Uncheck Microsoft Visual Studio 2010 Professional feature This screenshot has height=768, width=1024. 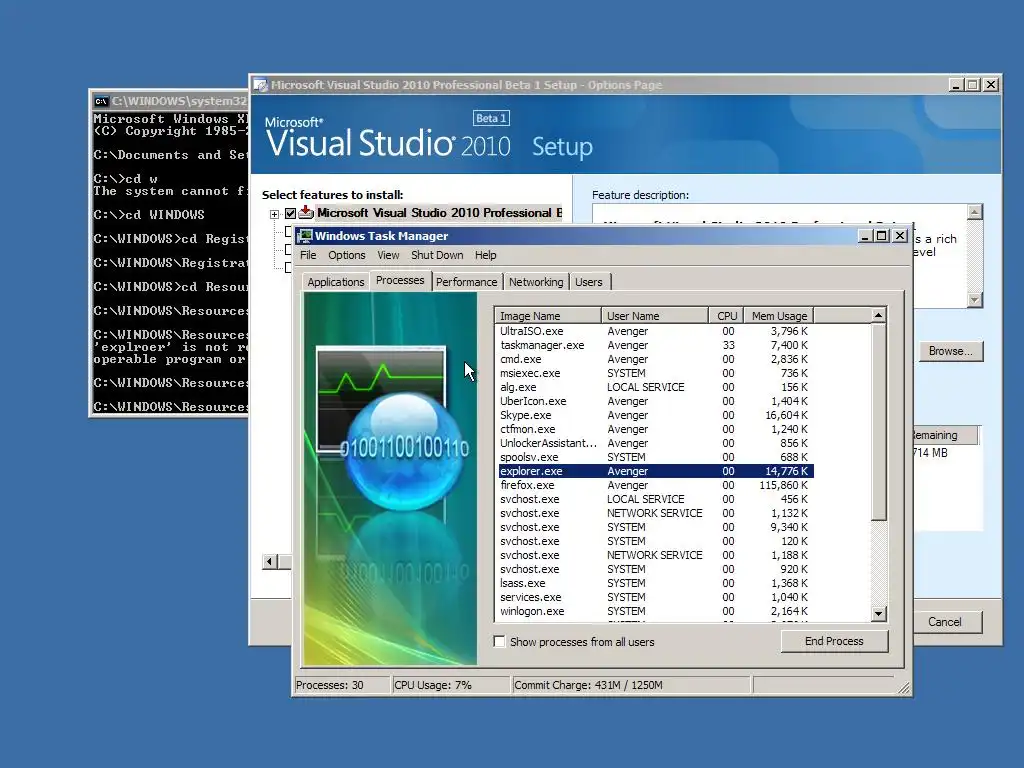coord(291,213)
